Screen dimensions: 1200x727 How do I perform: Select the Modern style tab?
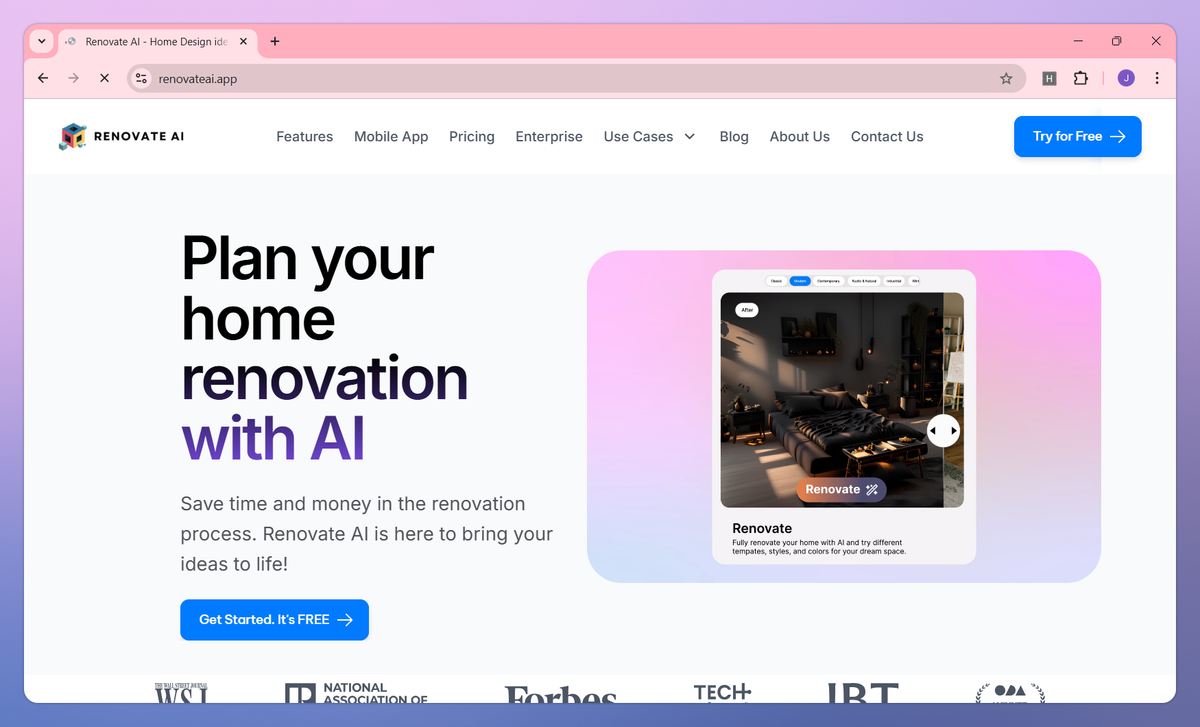[800, 282]
